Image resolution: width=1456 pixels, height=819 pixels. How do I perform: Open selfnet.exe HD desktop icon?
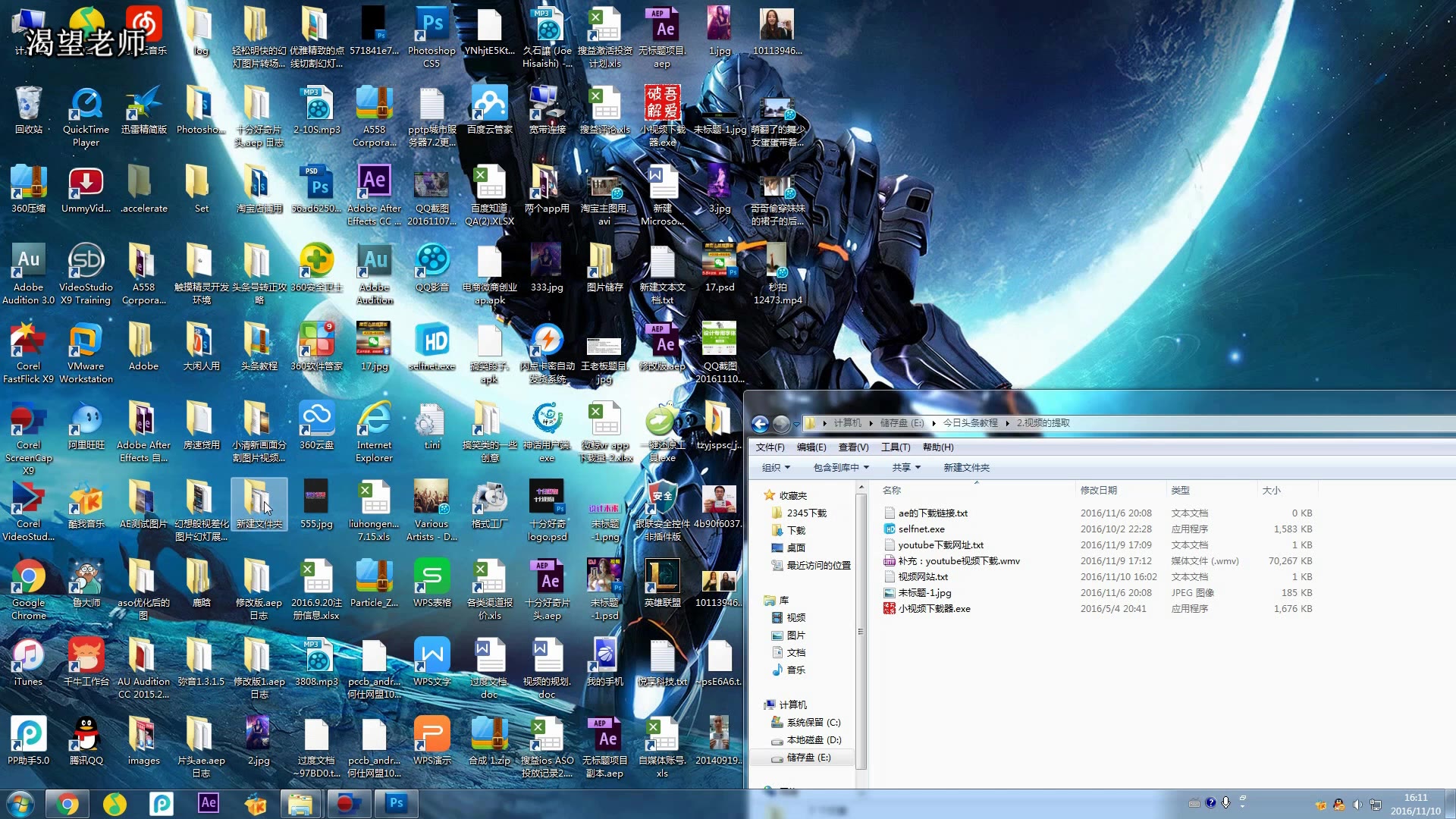click(x=431, y=347)
